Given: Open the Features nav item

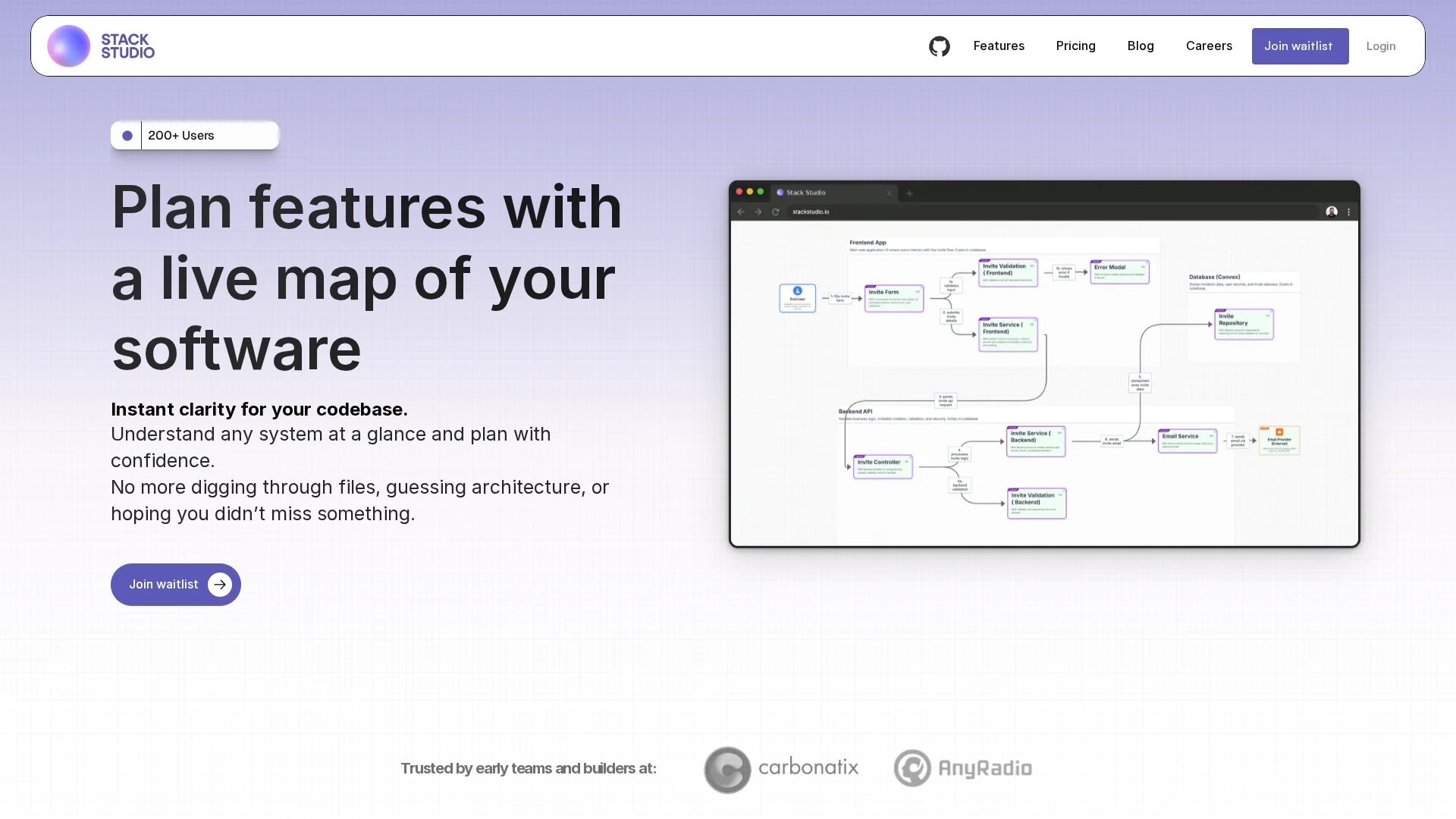Looking at the screenshot, I should coord(999,46).
